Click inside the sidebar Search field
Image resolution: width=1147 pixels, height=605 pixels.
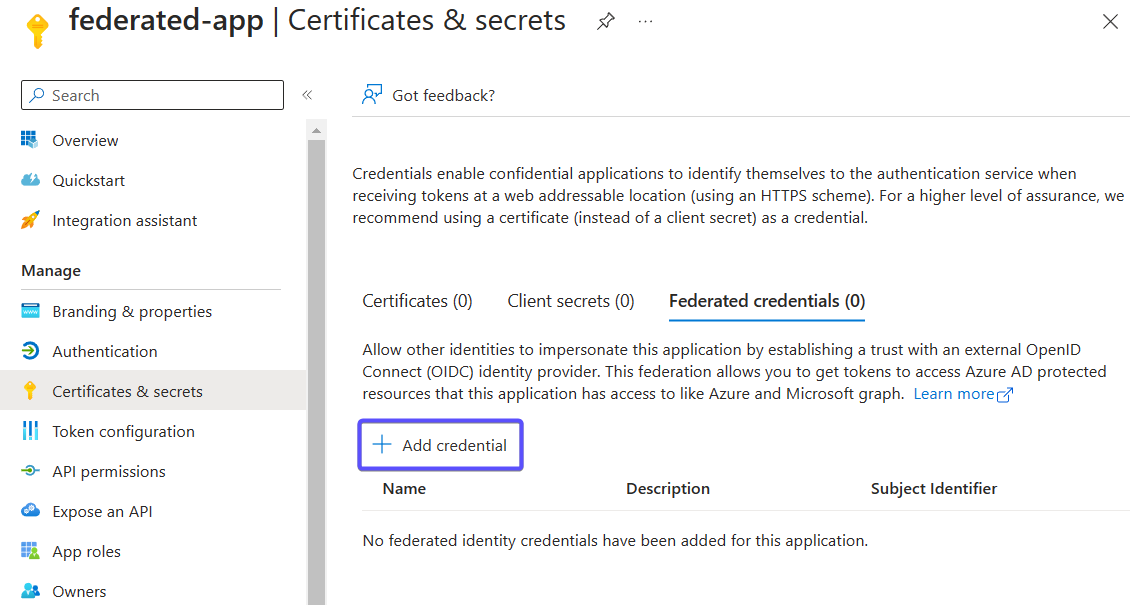point(152,94)
